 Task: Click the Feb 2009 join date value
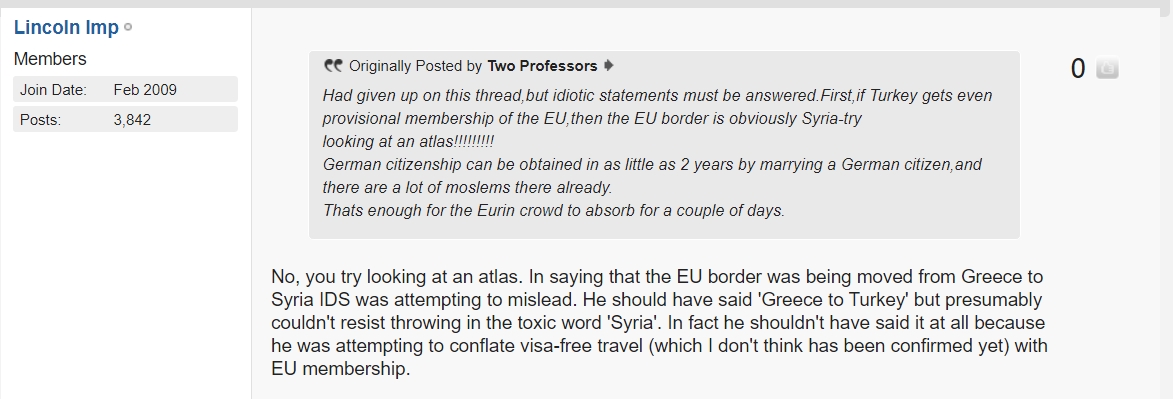click(145, 90)
